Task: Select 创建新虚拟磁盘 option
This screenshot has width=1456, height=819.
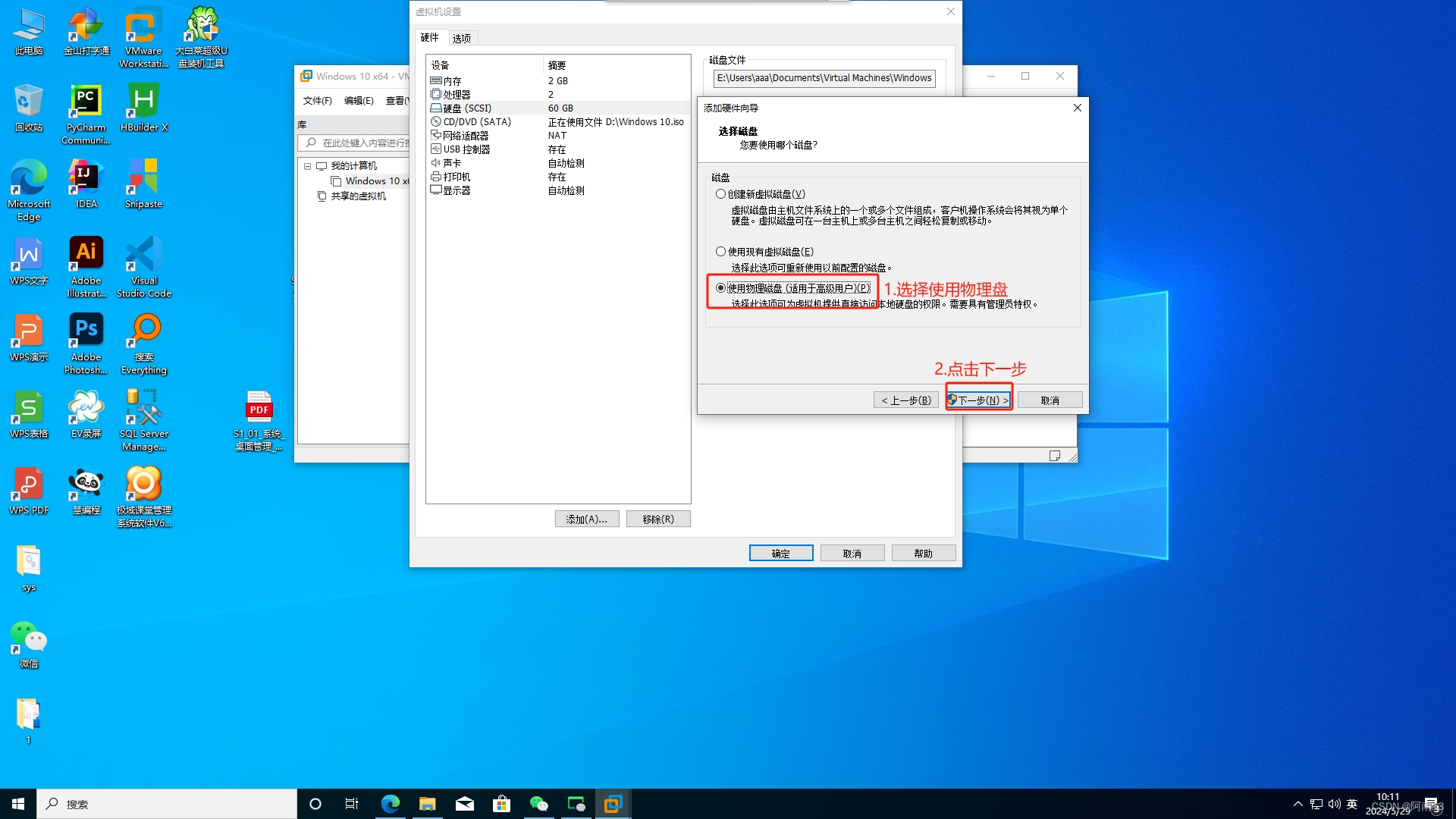Action: (720, 193)
